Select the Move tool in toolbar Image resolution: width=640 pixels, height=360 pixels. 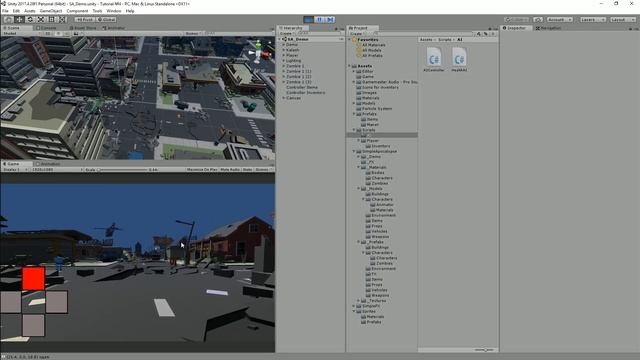pos(19,19)
